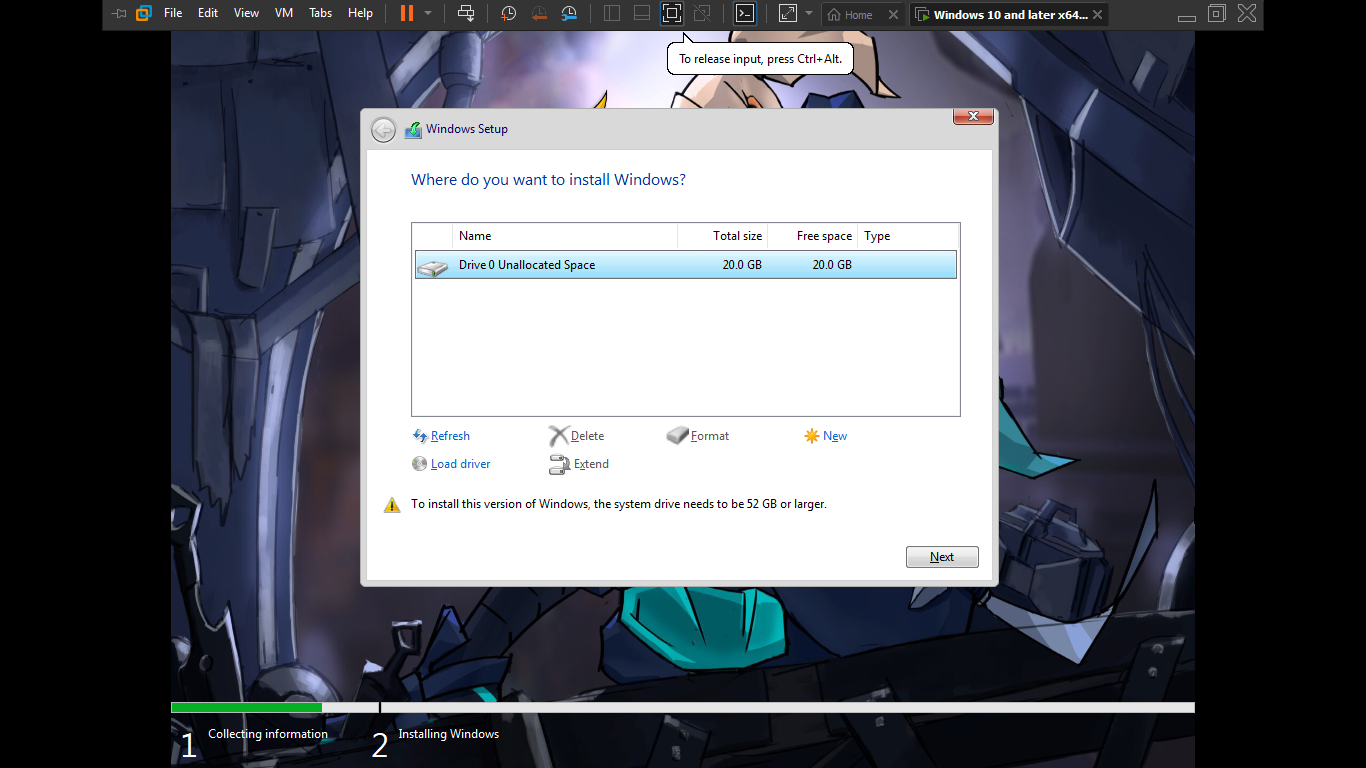1366x768 pixels.
Task: Open the File menu
Action: coord(173,14)
